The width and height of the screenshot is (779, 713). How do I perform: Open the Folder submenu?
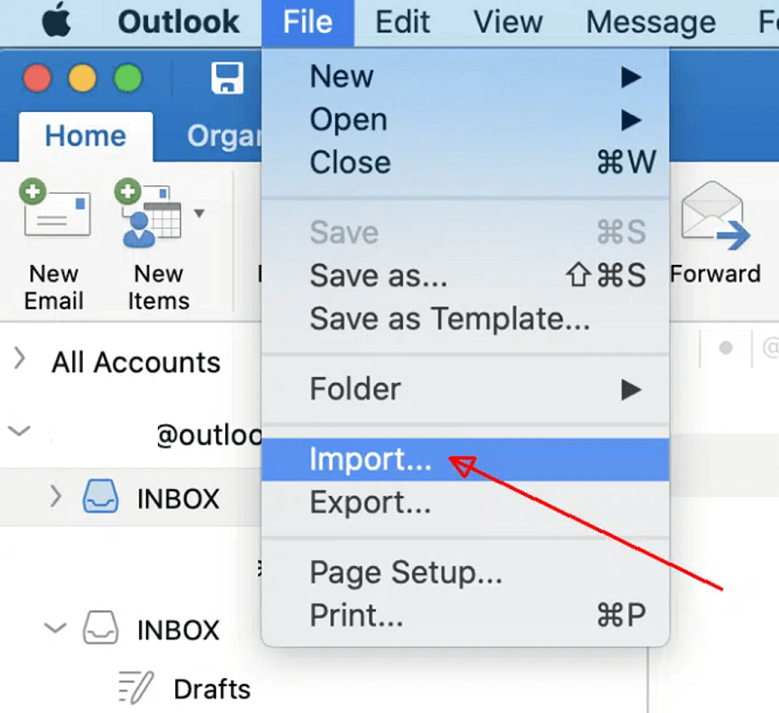click(465, 389)
